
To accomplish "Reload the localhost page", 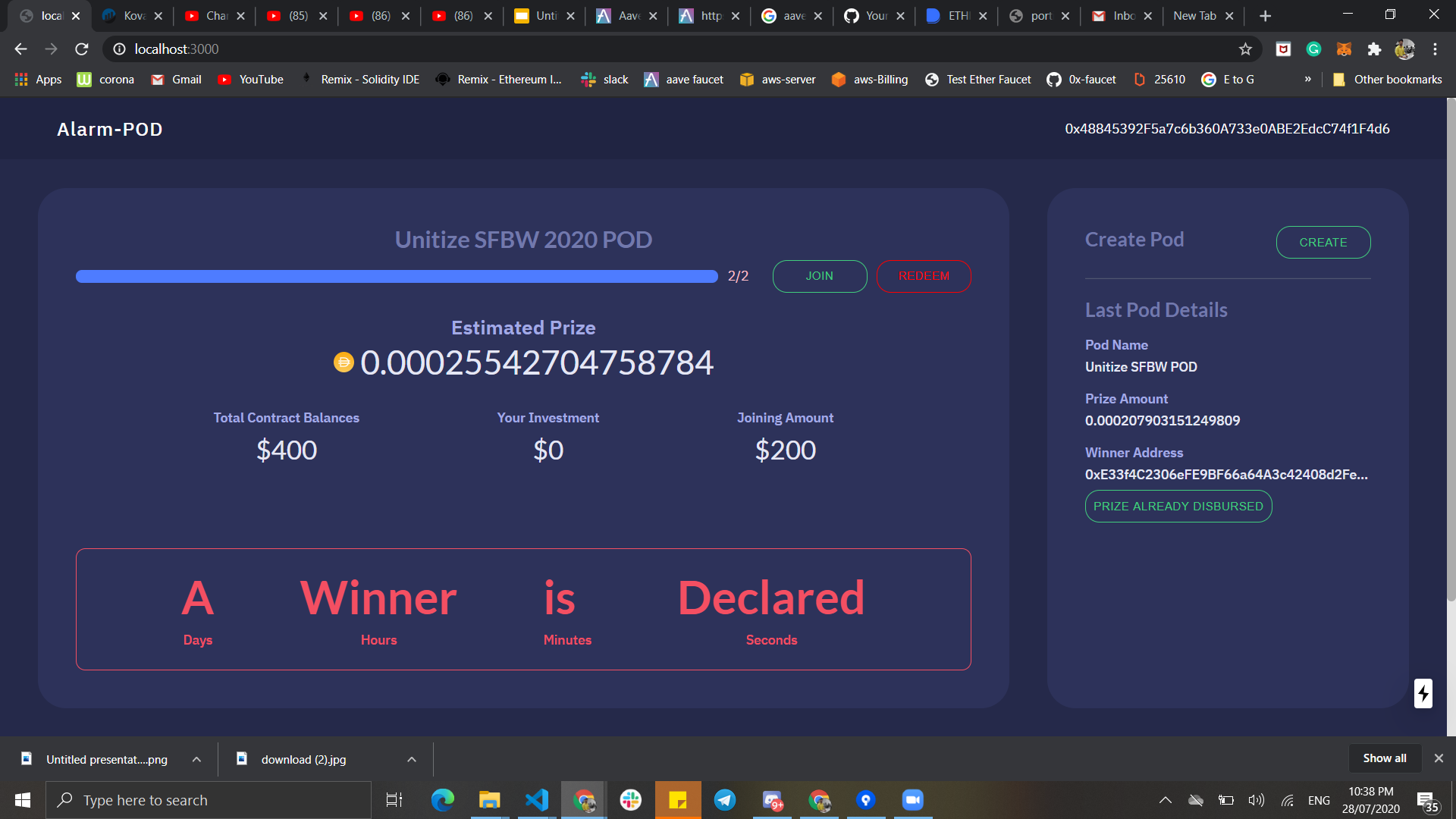I will [x=82, y=49].
